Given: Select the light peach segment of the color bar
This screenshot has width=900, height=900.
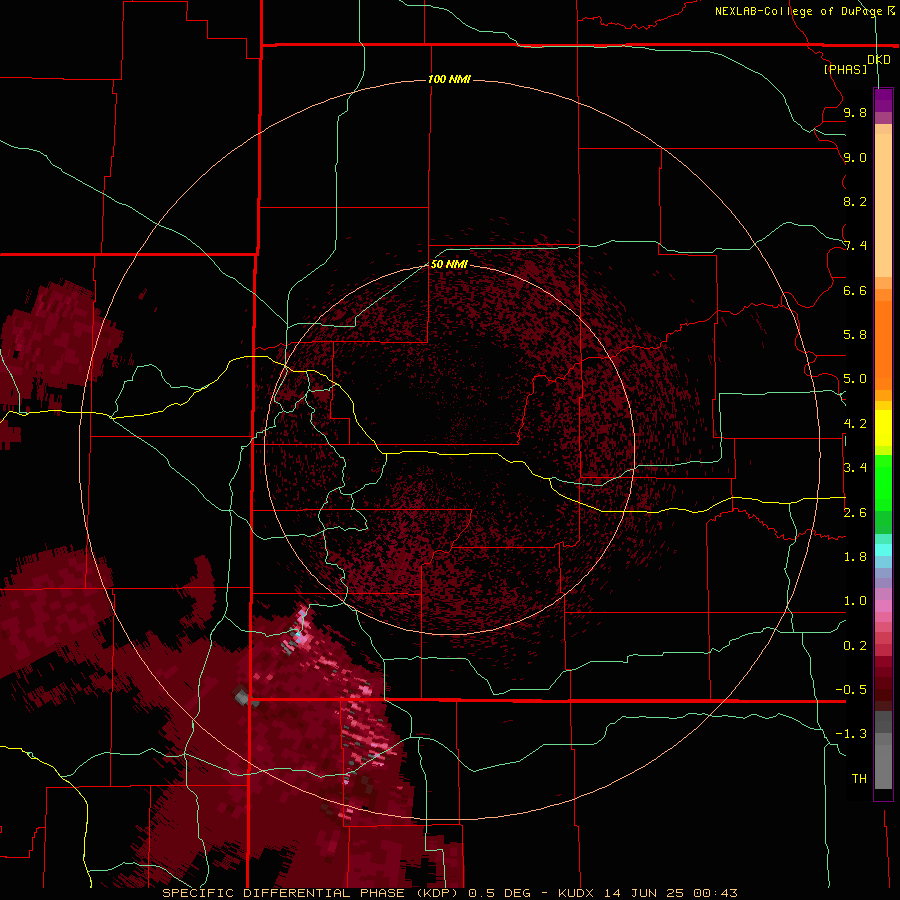Looking at the screenshot, I should pyautogui.click(x=883, y=205).
